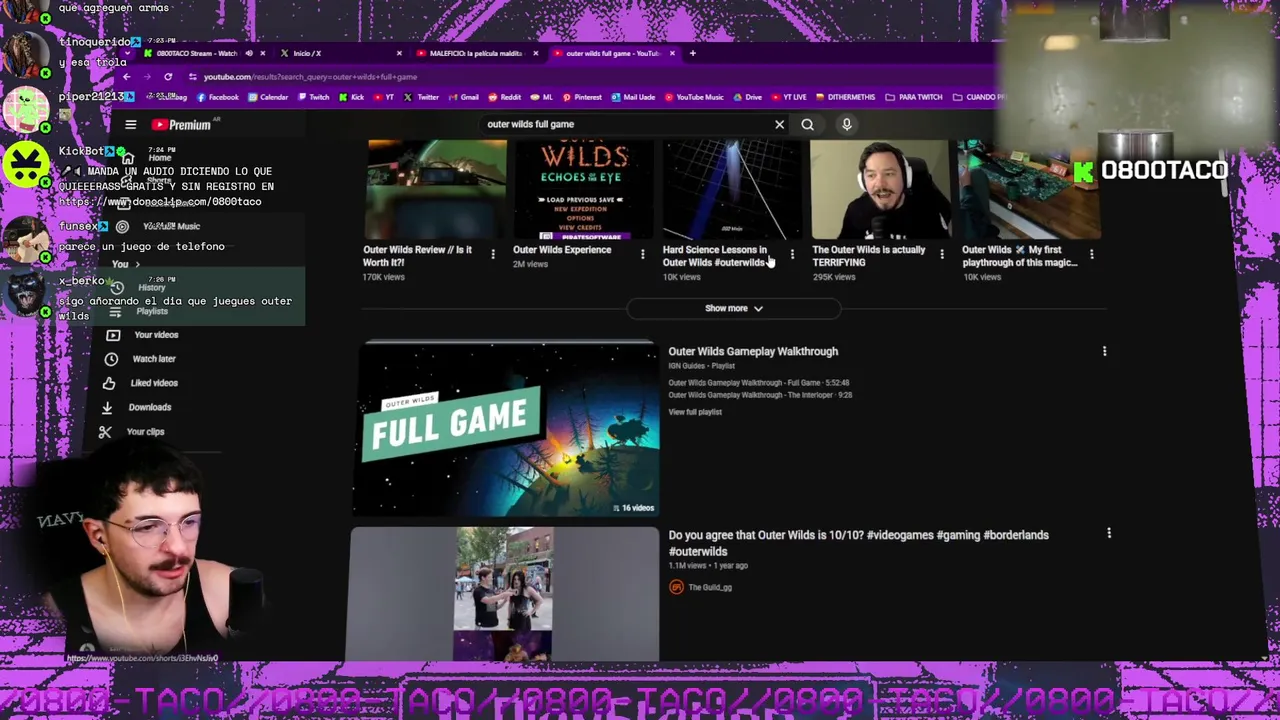Viewport: 1280px width, 720px height.
Task: Switch to the Inicio / X browser tab
Action: point(307,53)
